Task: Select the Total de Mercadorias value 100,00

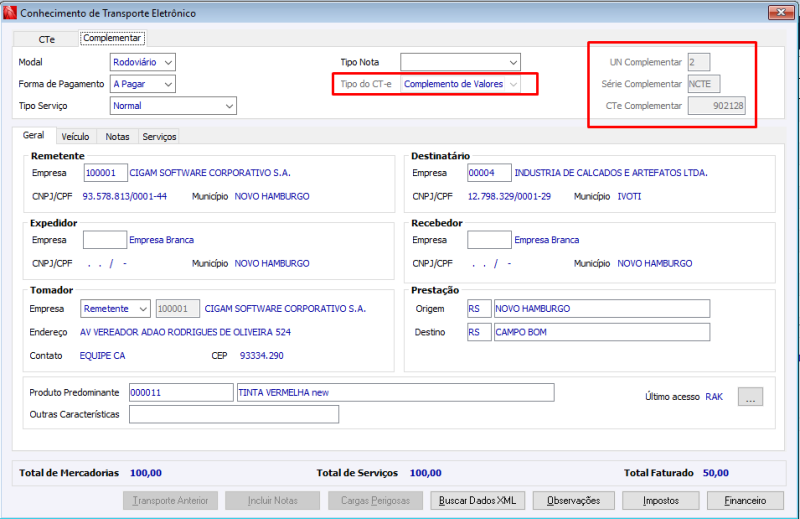Action: (146, 473)
